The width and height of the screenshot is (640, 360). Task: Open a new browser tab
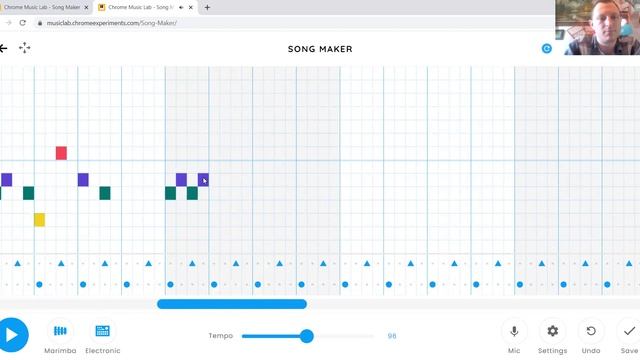coord(207,7)
